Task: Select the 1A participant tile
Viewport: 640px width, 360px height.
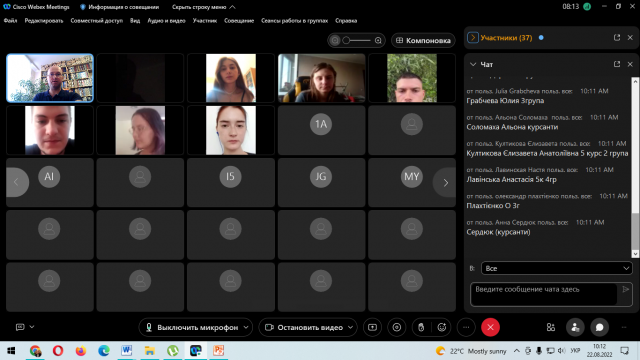Action: click(322, 130)
